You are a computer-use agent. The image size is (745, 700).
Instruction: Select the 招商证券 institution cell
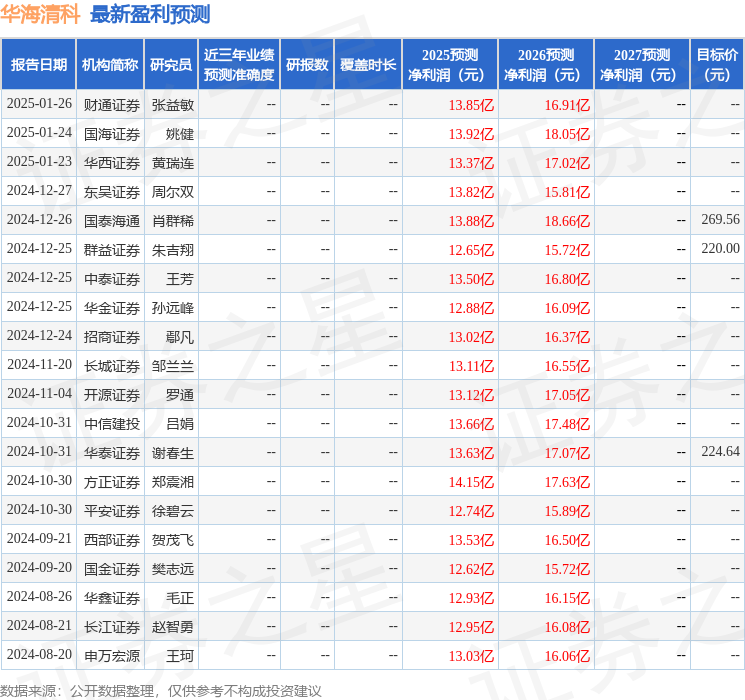(x=112, y=337)
